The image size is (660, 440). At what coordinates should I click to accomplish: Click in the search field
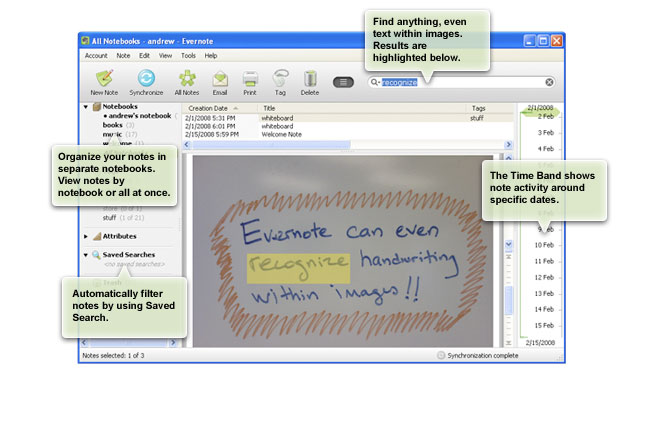click(x=460, y=82)
